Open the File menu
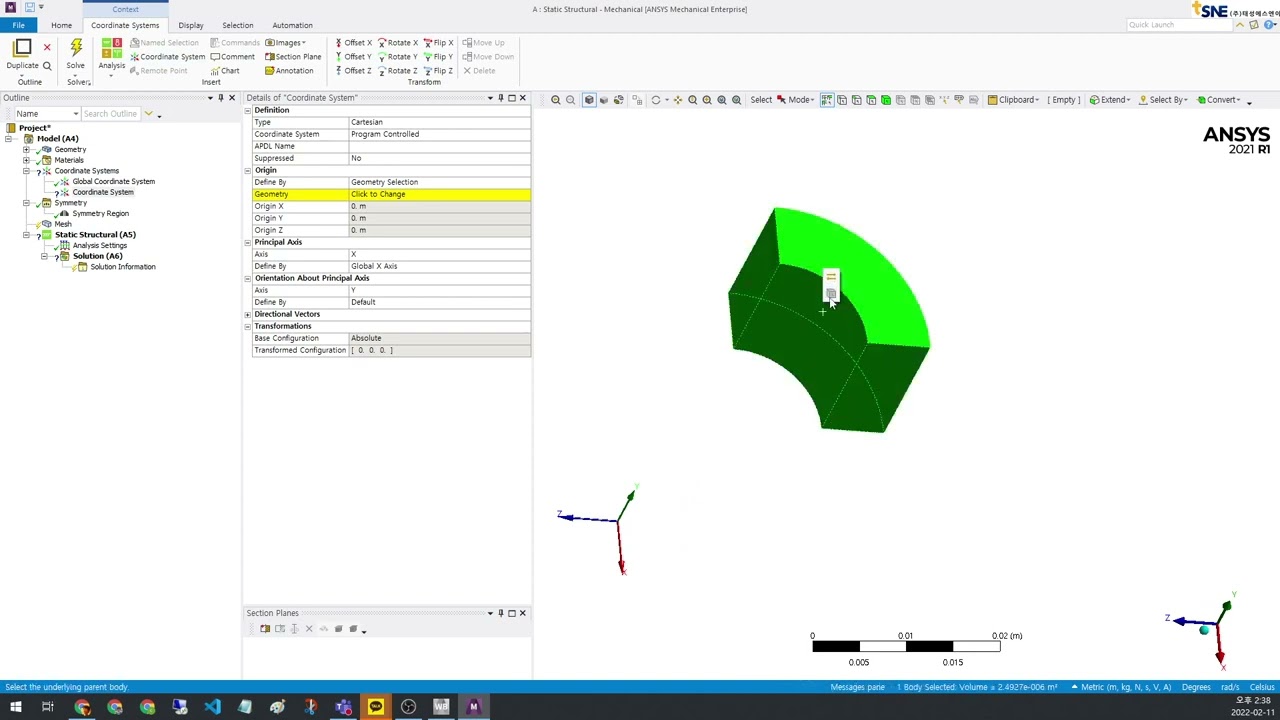 click(18, 25)
